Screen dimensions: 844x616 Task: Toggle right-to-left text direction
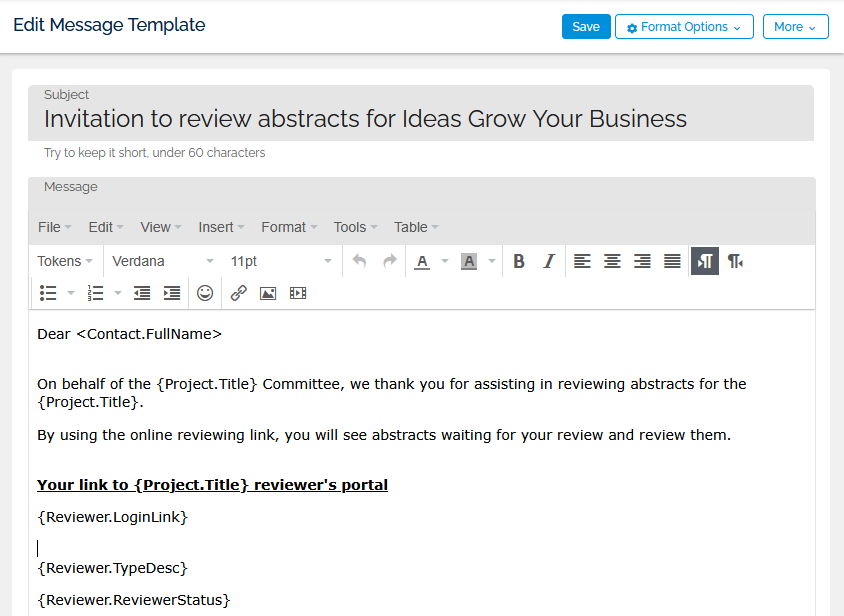coord(735,261)
